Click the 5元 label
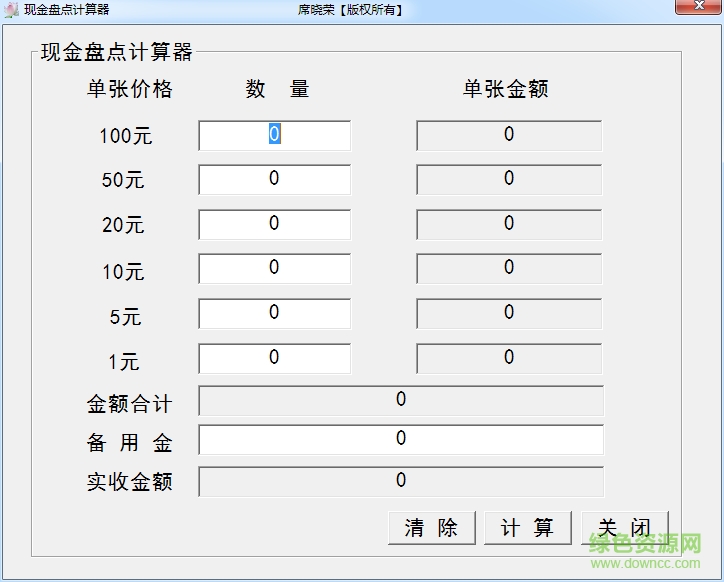Screen dimensions: 724x582 pos(125,317)
